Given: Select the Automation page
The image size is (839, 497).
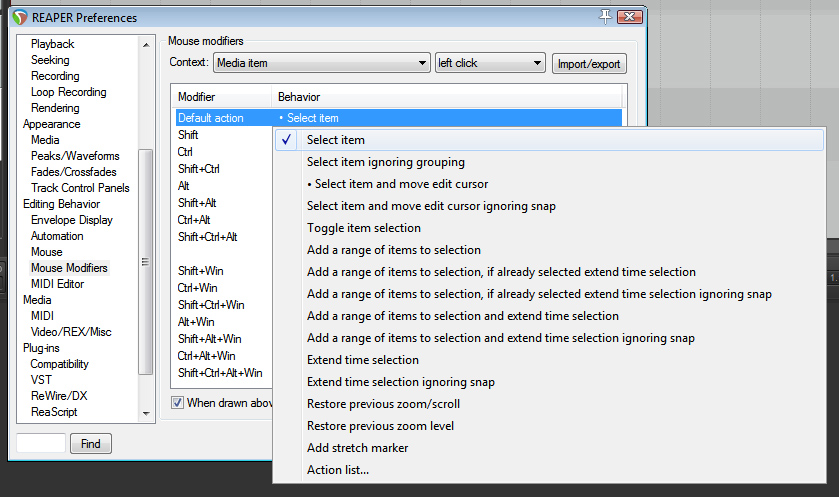Looking at the screenshot, I should 57,236.
